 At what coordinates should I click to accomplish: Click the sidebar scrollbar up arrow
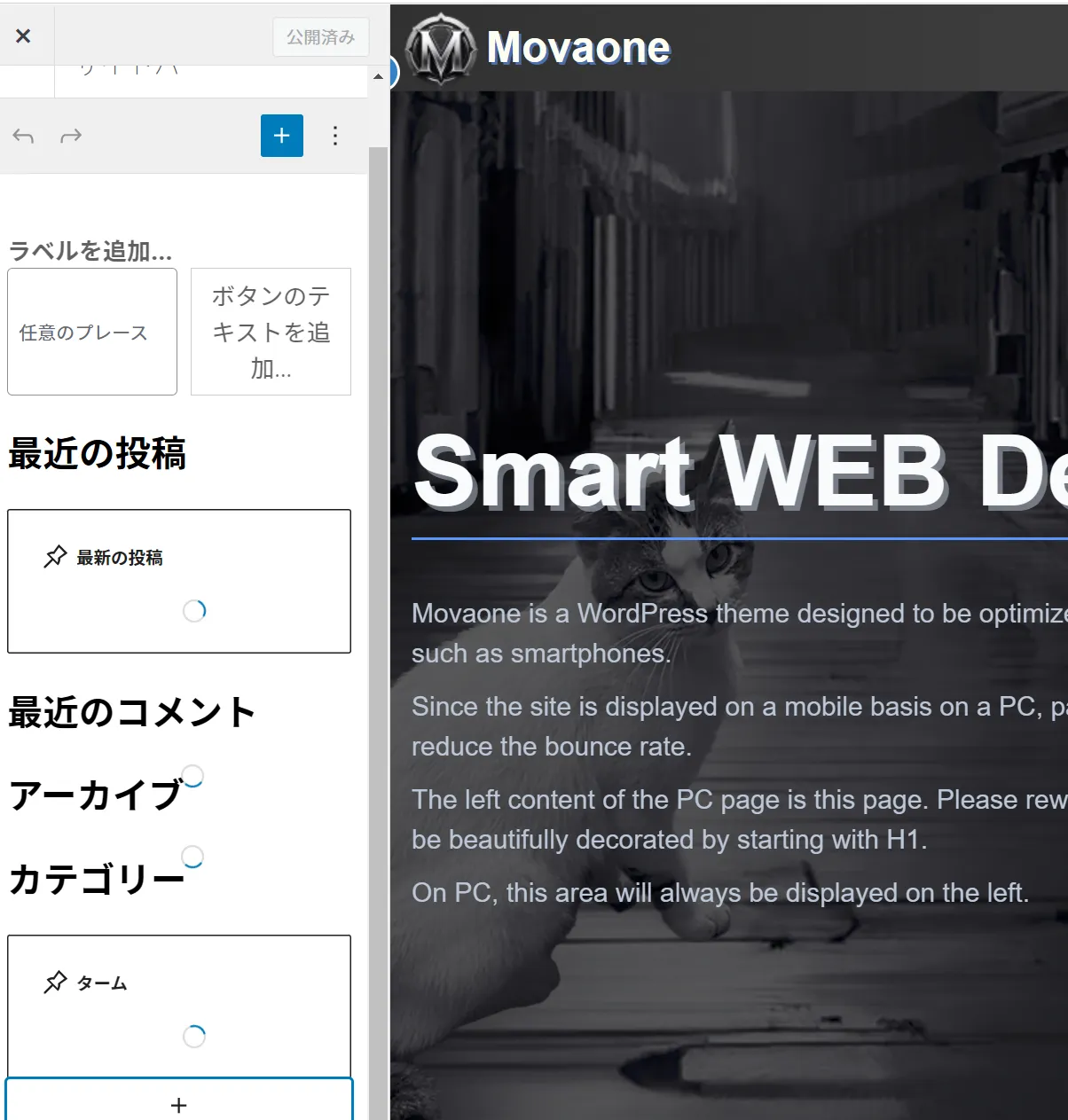click(x=379, y=77)
